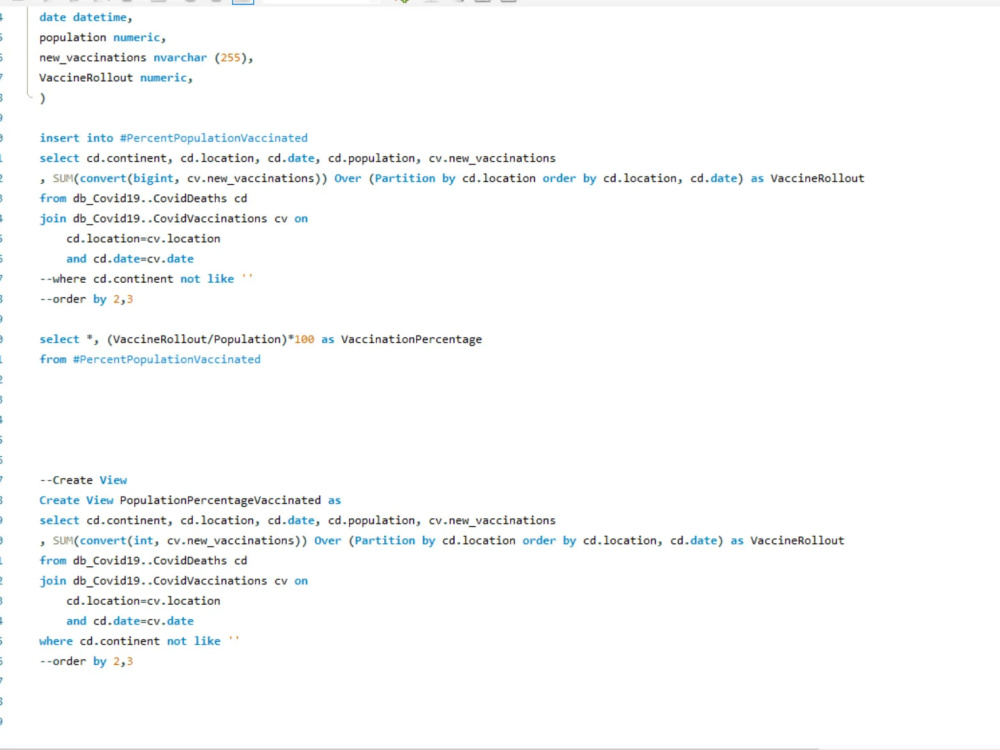Click the final '--order by 2,3' comment line
Image resolution: width=1000 pixels, height=750 pixels.
point(86,661)
